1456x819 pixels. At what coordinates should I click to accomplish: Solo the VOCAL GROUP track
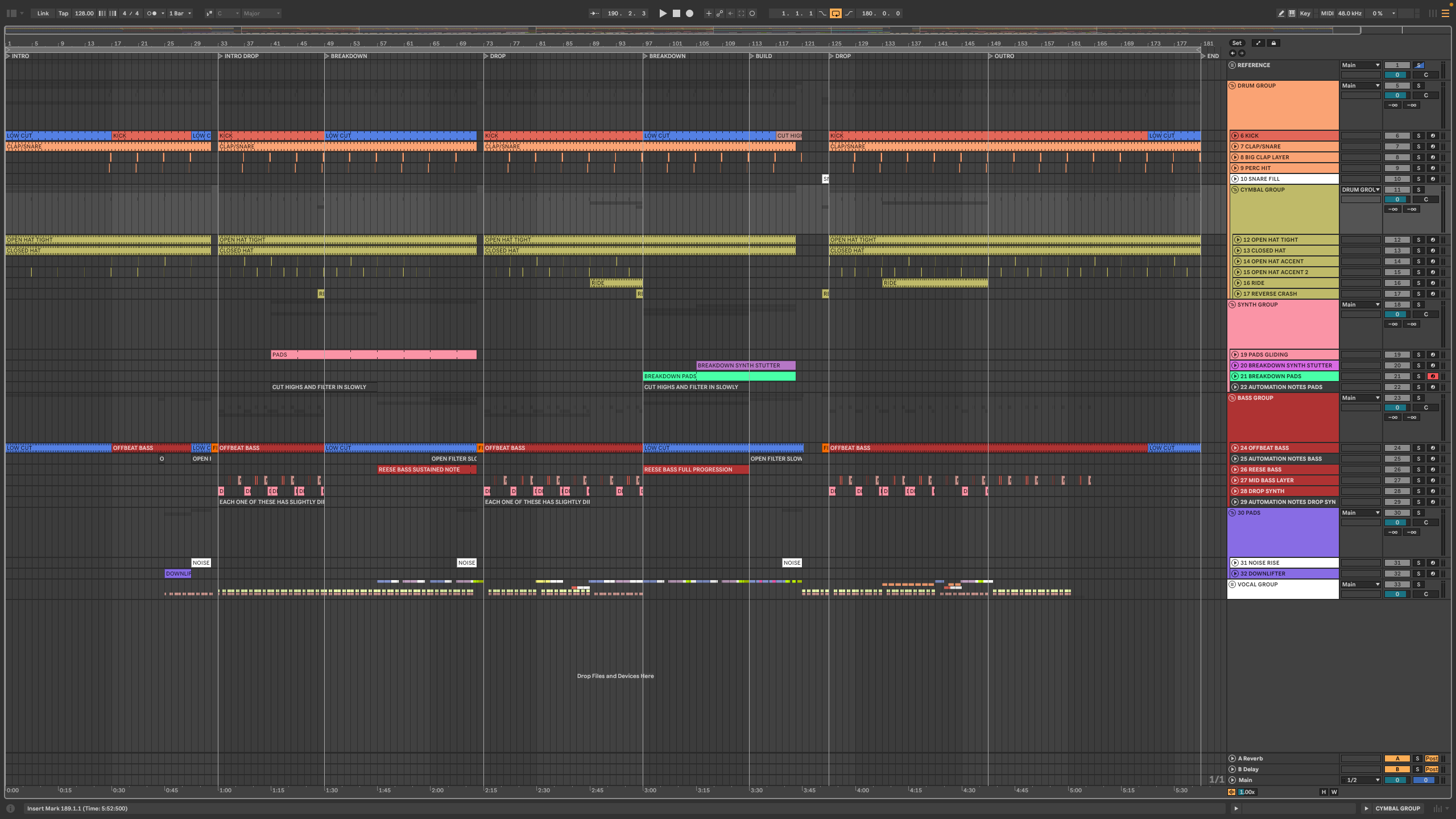[1418, 585]
